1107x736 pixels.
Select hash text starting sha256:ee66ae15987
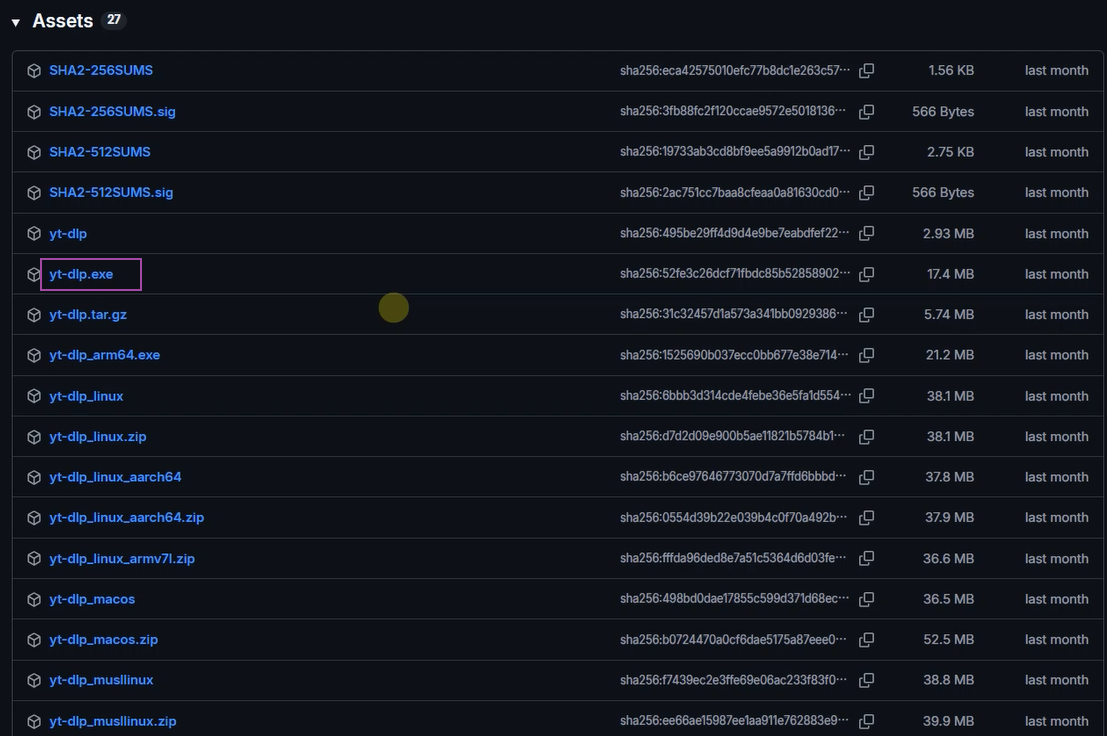click(735, 721)
